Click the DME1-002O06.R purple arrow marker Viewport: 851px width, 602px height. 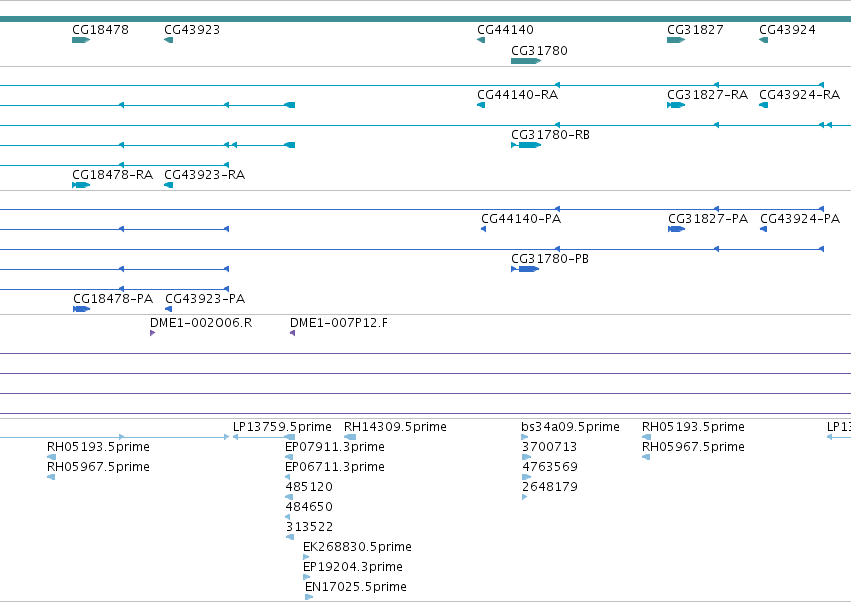[153, 333]
